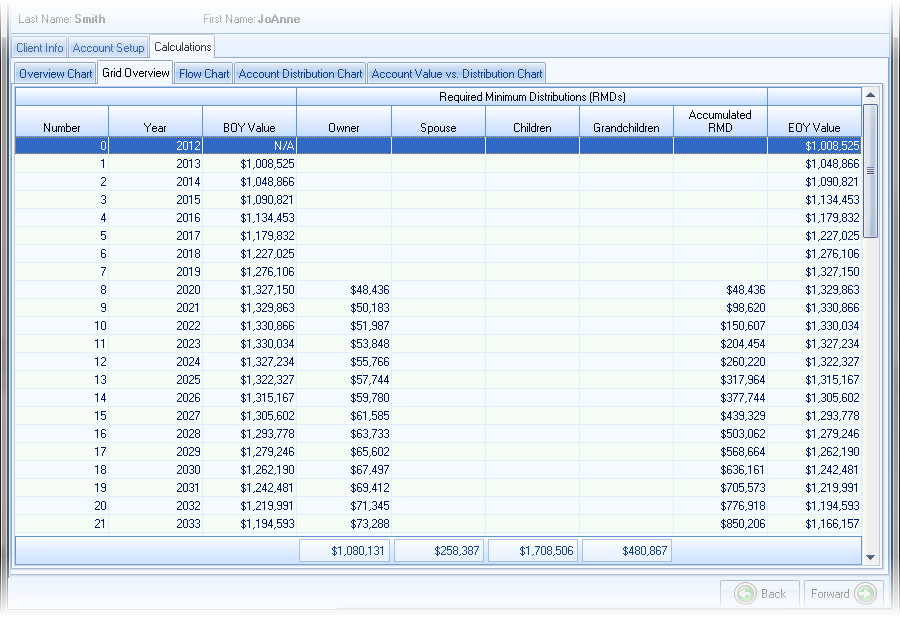The width and height of the screenshot is (900, 617).
Task: Click the Children total $1,708,506 field
Action: [x=532, y=551]
